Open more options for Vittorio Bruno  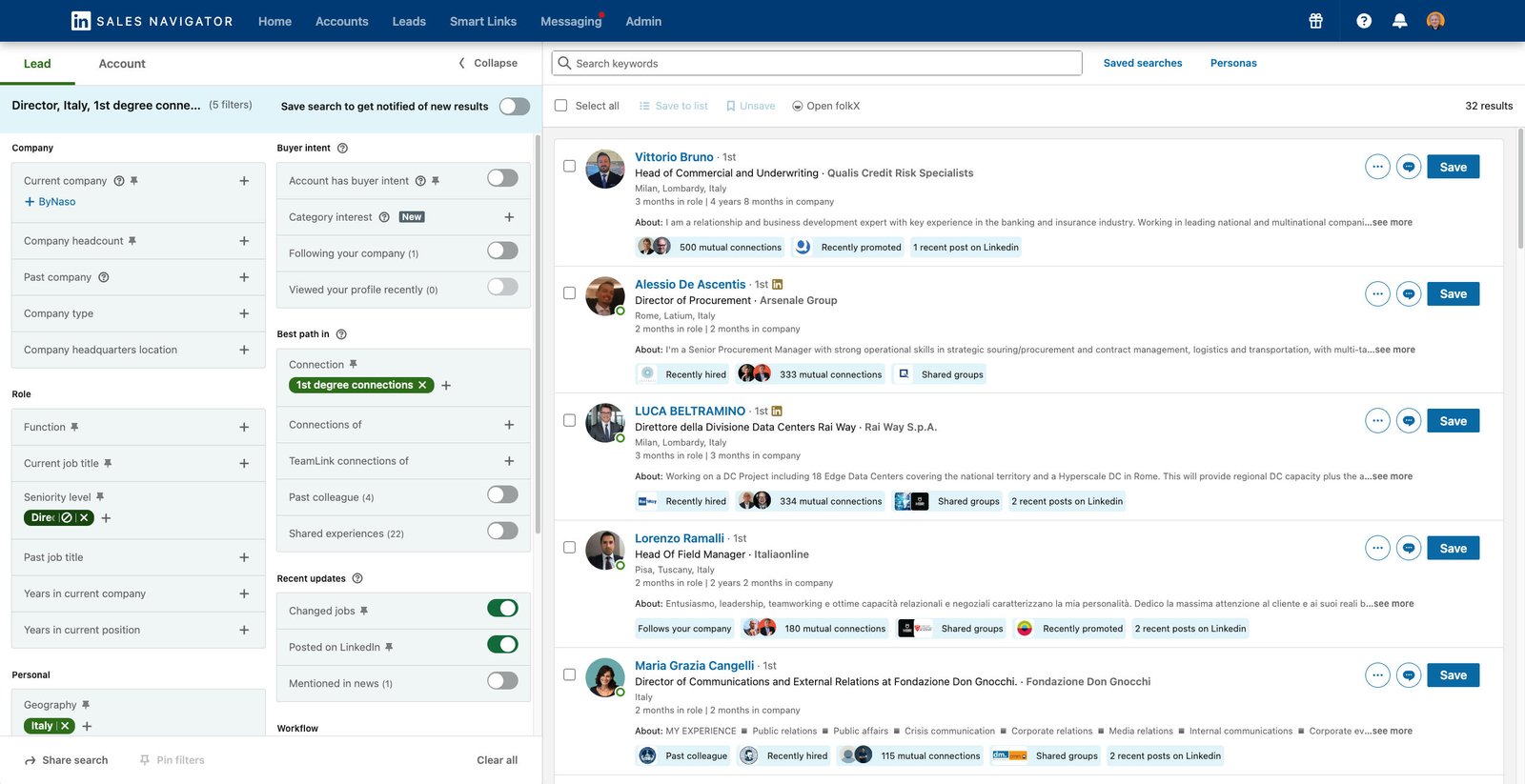(1377, 167)
